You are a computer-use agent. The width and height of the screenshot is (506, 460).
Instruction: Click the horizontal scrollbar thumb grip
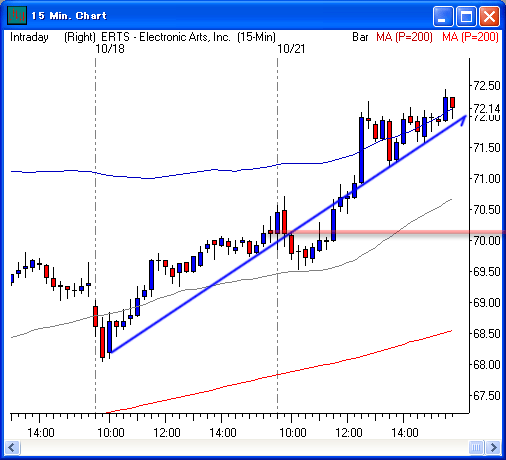coord(476,447)
